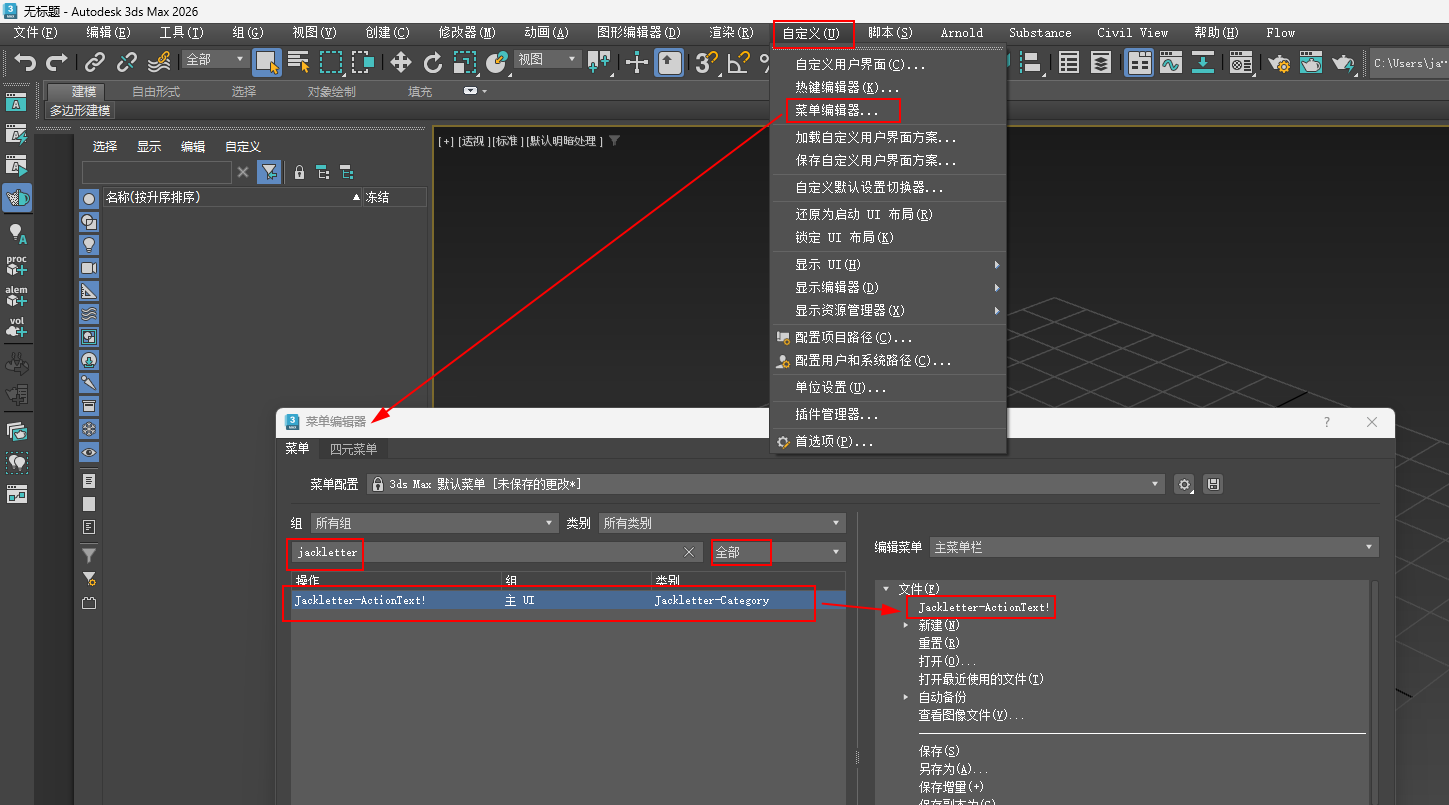This screenshot has width=1449, height=805.
Task: Open the 脚本(S) menu
Action: click(890, 33)
